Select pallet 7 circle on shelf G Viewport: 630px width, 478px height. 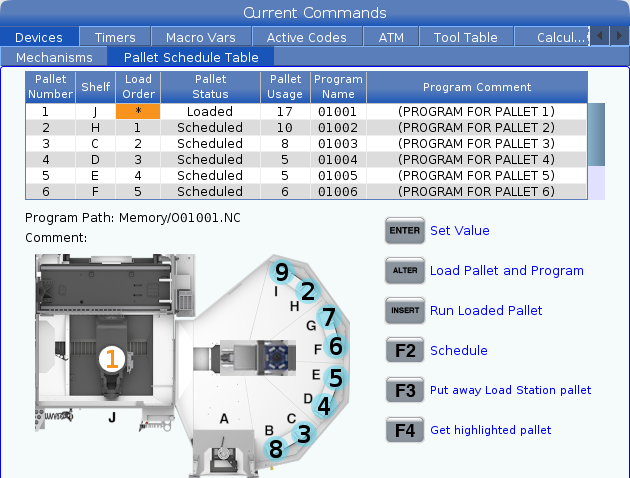[329, 317]
